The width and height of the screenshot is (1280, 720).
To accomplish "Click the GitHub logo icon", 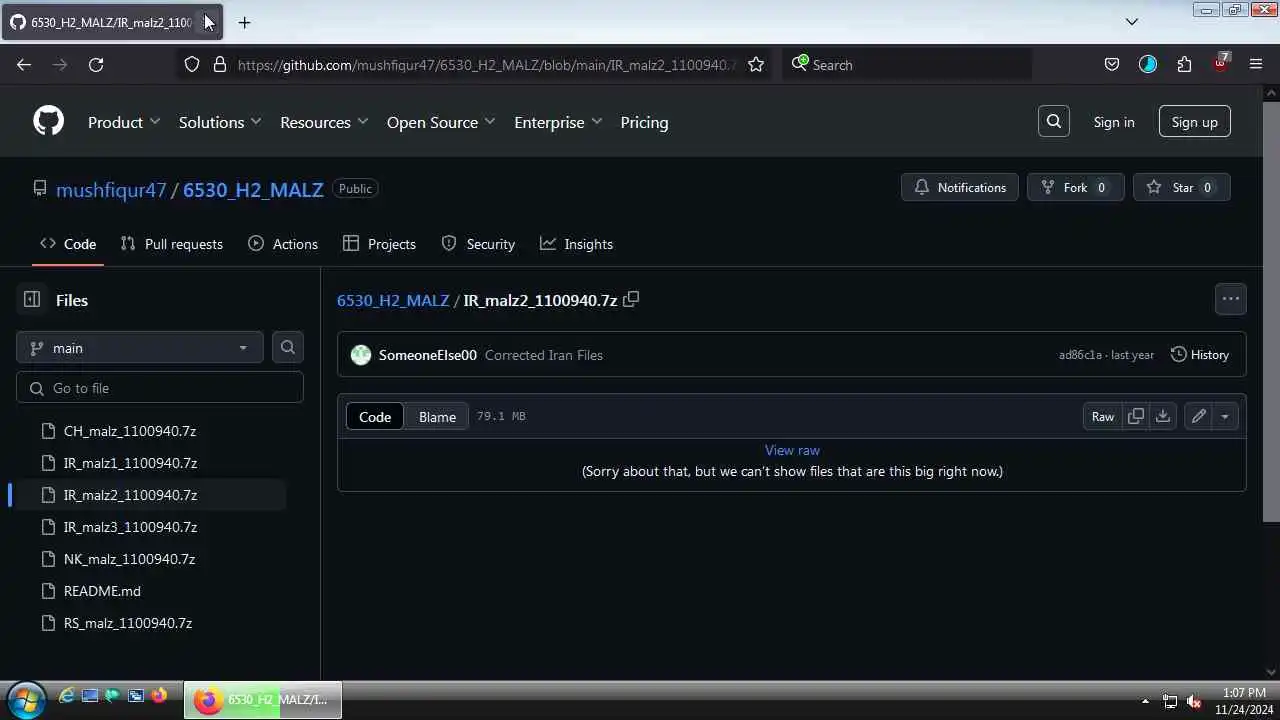I will (48, 122).
